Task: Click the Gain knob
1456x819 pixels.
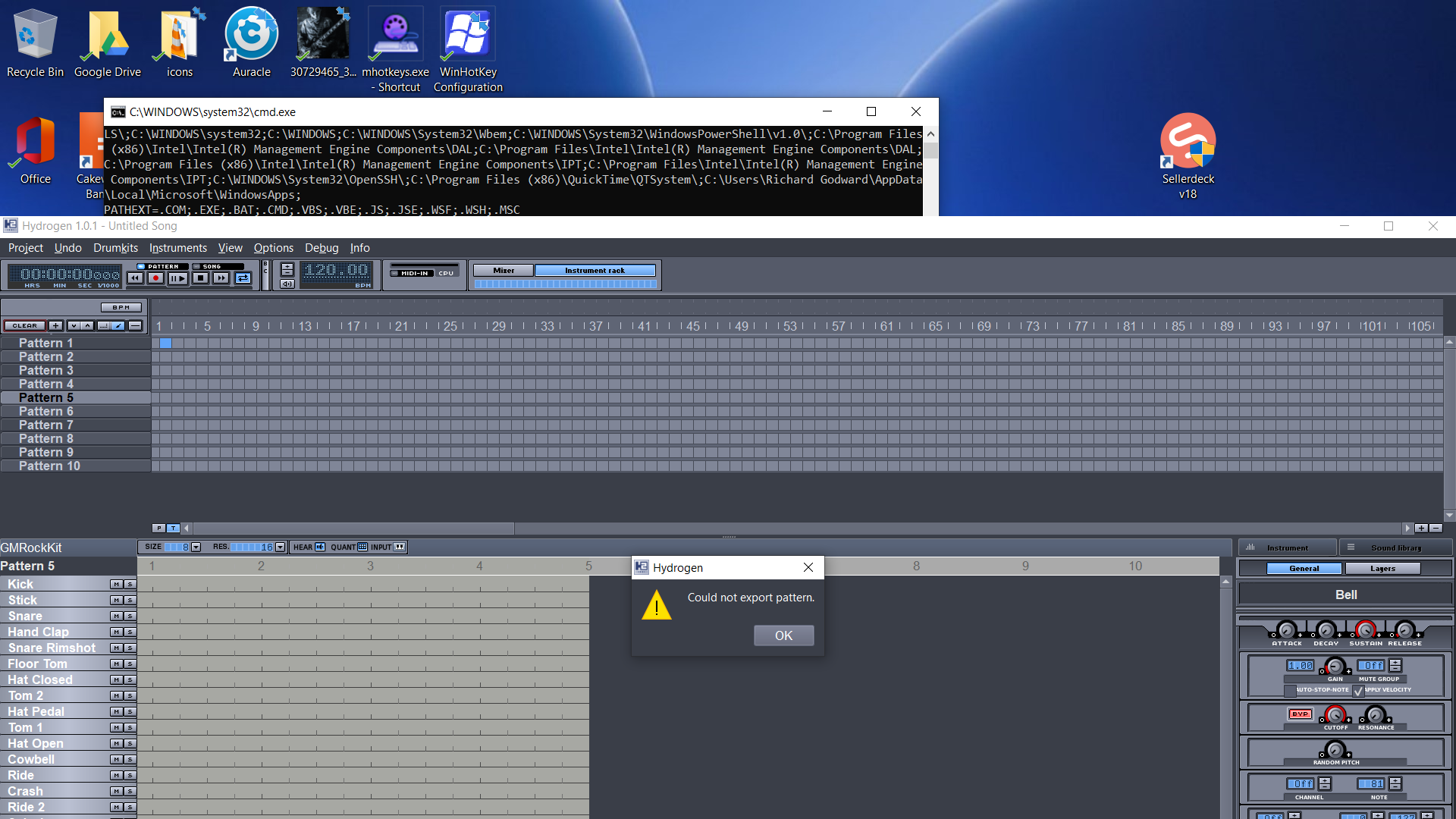Action: 1335,666
